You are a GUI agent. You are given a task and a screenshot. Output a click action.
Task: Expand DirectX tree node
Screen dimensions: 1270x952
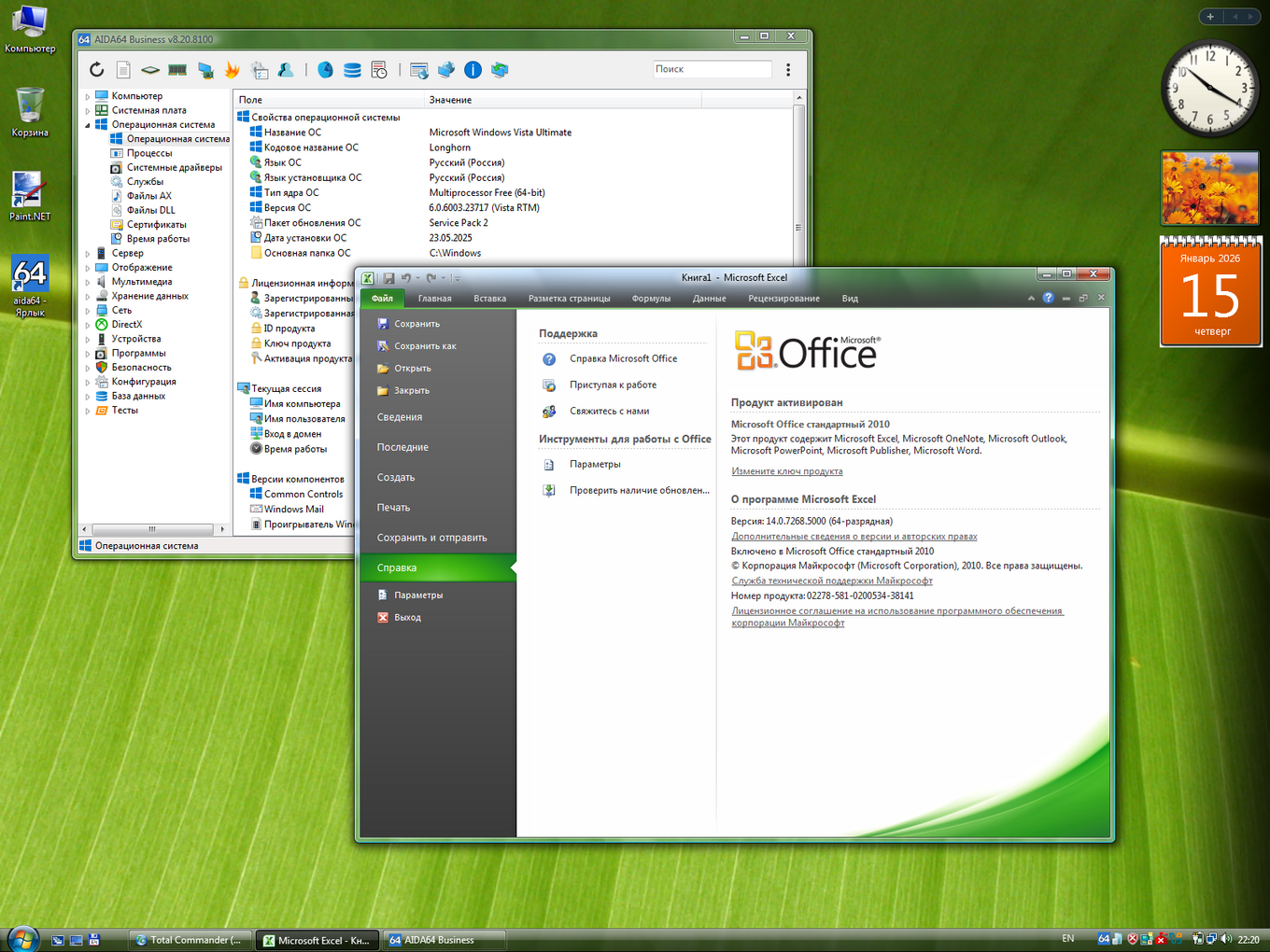(x=88, y=325)
